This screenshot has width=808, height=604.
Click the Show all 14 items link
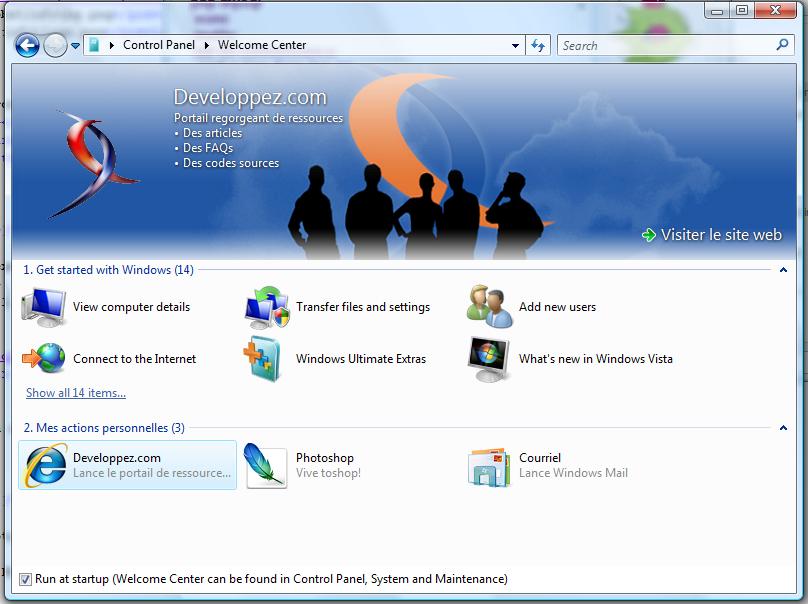point(76,393)
